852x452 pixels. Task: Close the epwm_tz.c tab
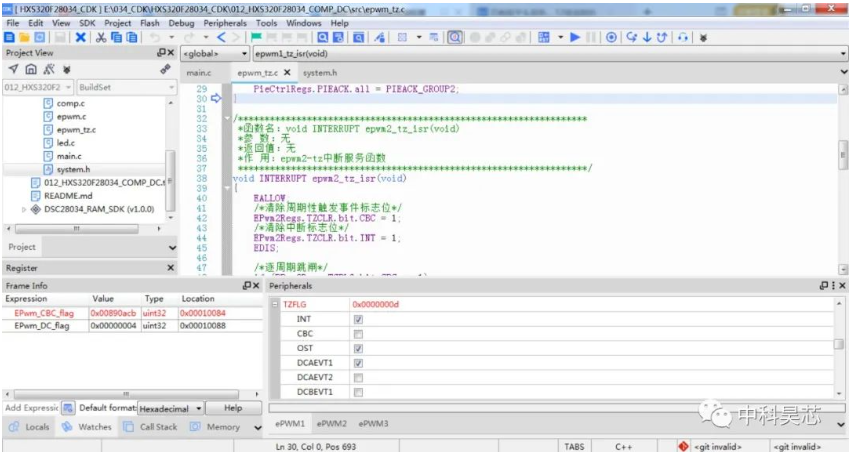[287, 72]
